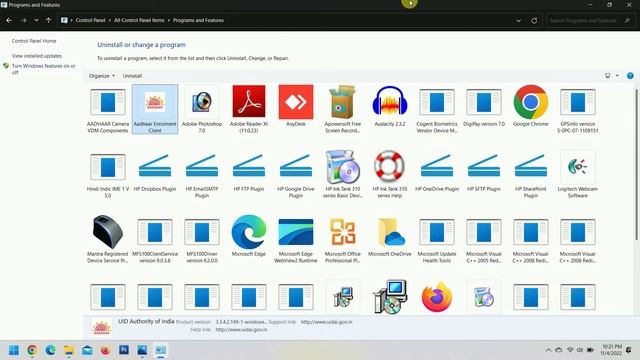Select DigiPay version 7.0 program
640x360 pixels.
click(484, 106)
